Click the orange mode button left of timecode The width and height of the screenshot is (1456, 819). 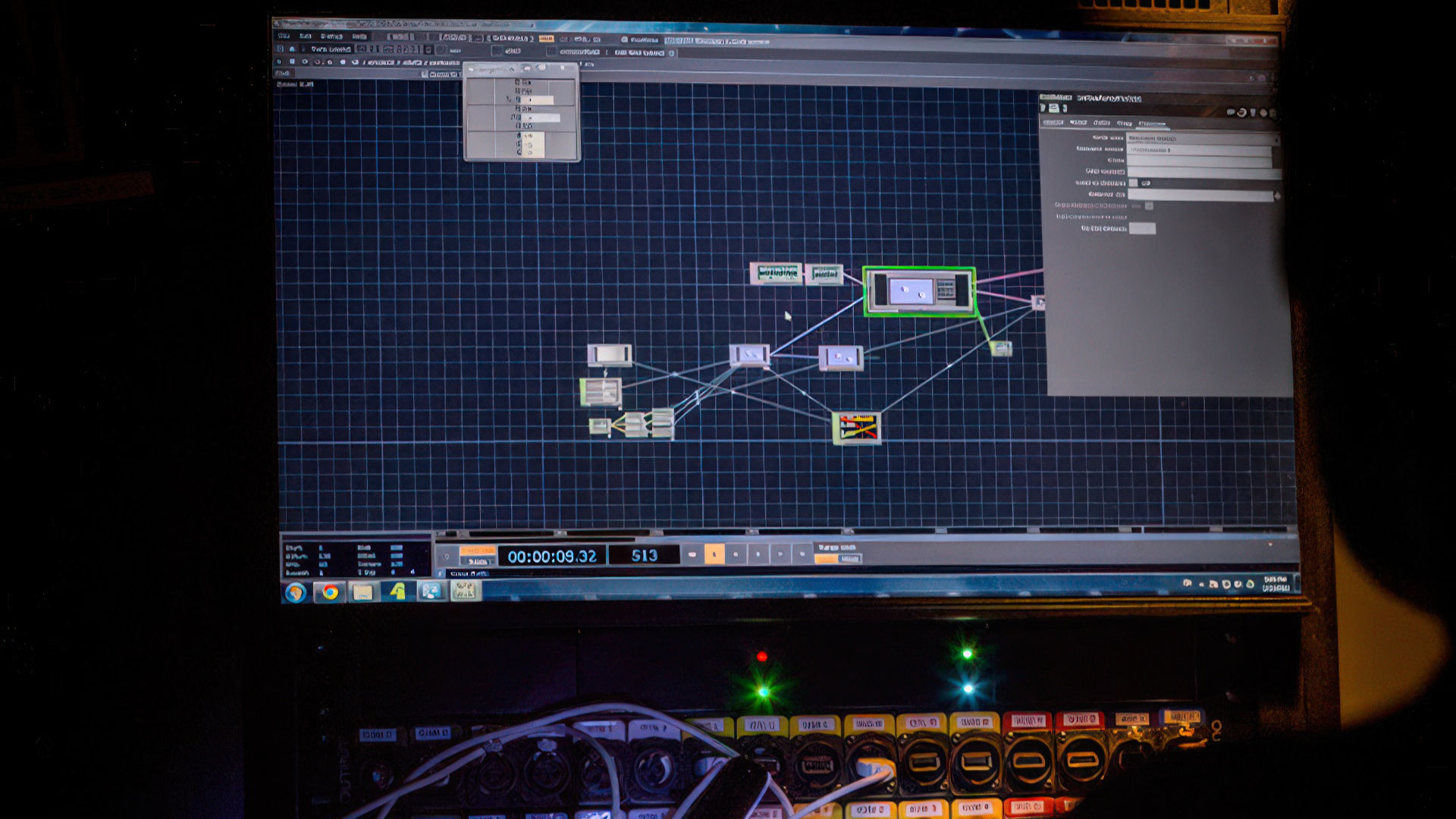point(477,551)
